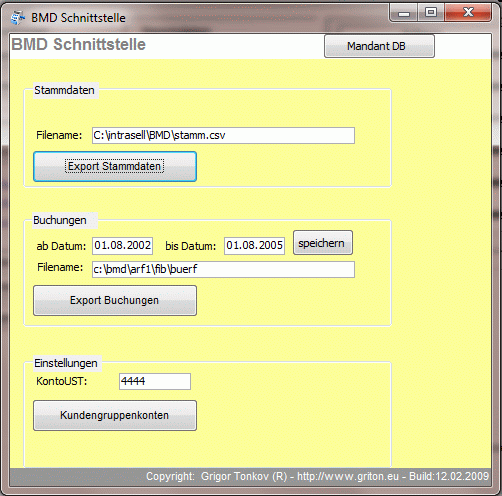Click into the KontoUST field showing 4444
502x496 pixels.
[155, 381]
